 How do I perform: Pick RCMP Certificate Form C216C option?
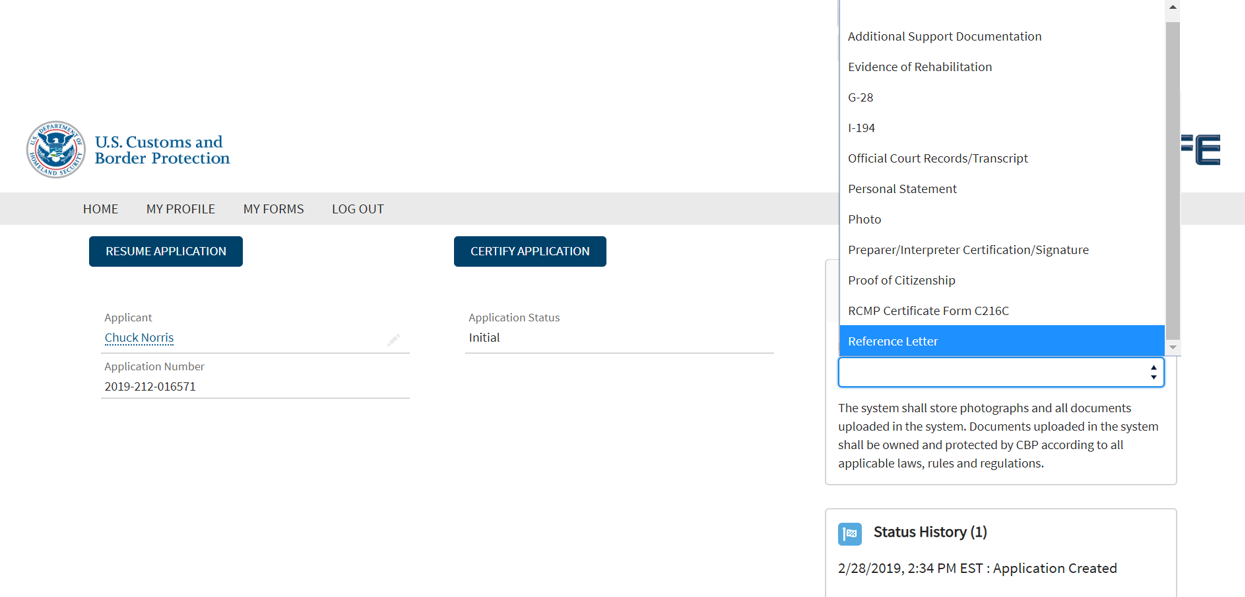point(928,311)
